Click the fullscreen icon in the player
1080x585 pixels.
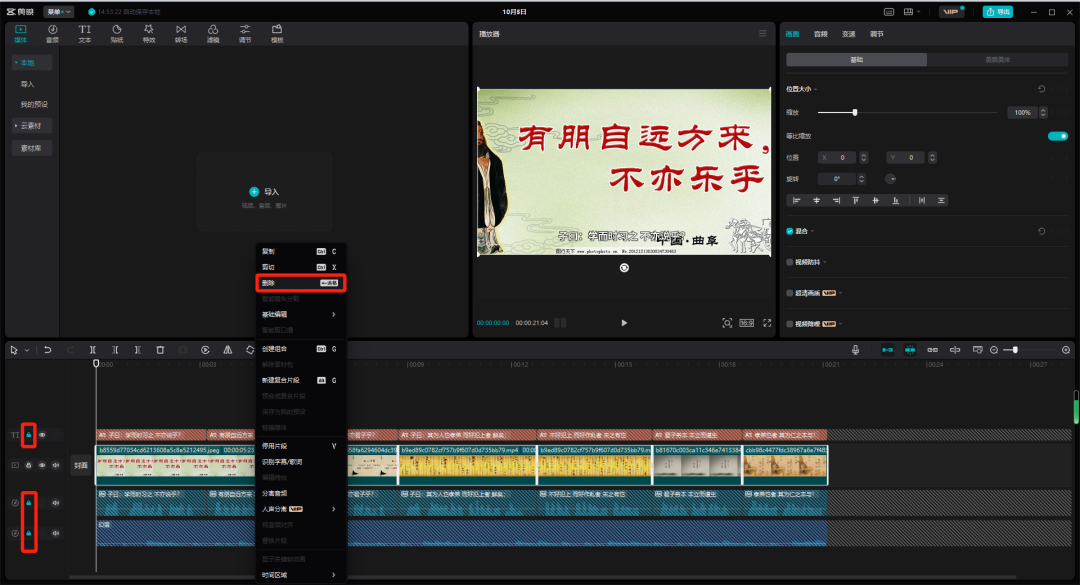[767, 322]
